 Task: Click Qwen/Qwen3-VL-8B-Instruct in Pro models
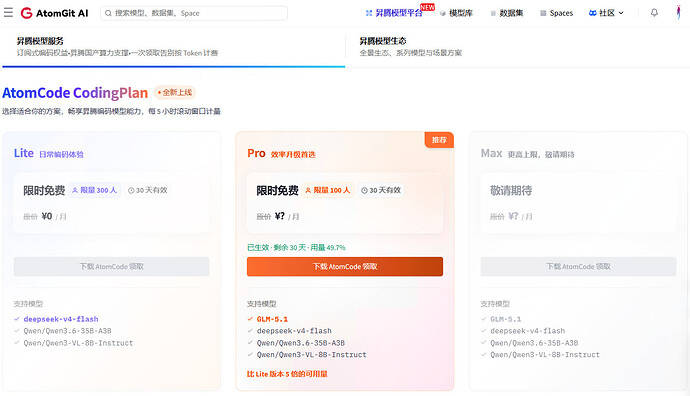click(x=312, y=355)
